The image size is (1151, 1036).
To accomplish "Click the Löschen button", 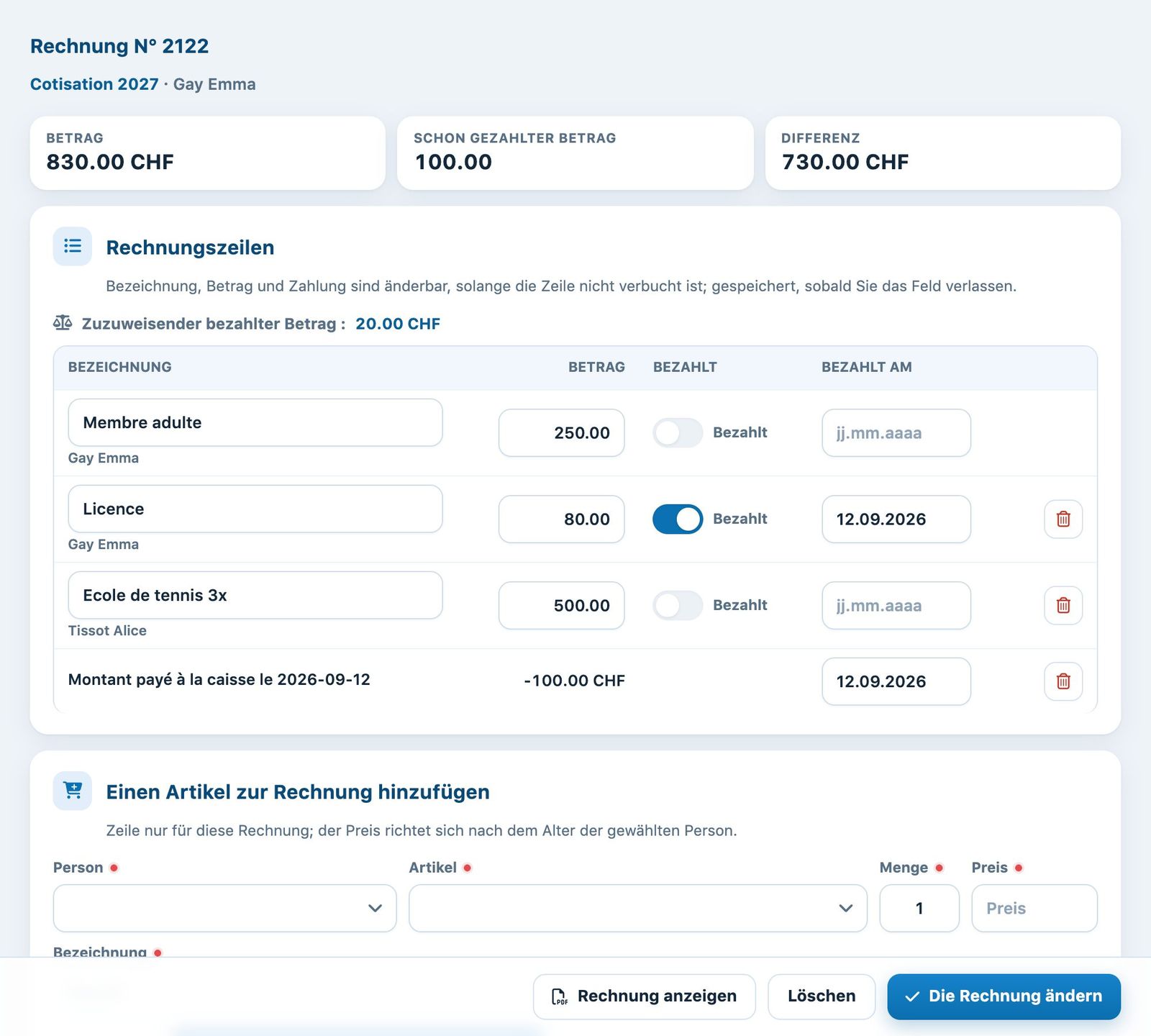I will [822, 996].
